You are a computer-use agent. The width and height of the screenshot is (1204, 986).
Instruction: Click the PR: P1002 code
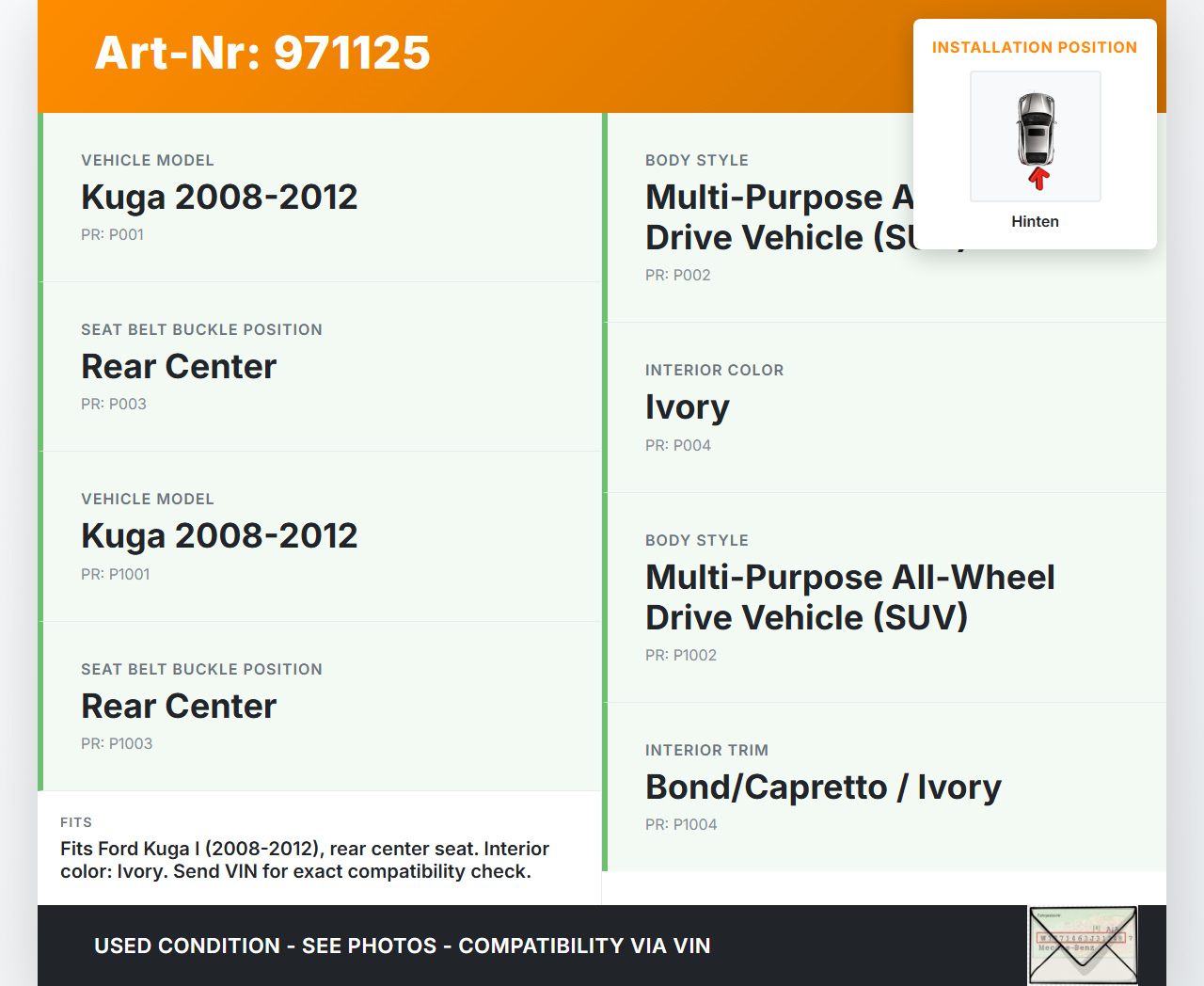680,656
